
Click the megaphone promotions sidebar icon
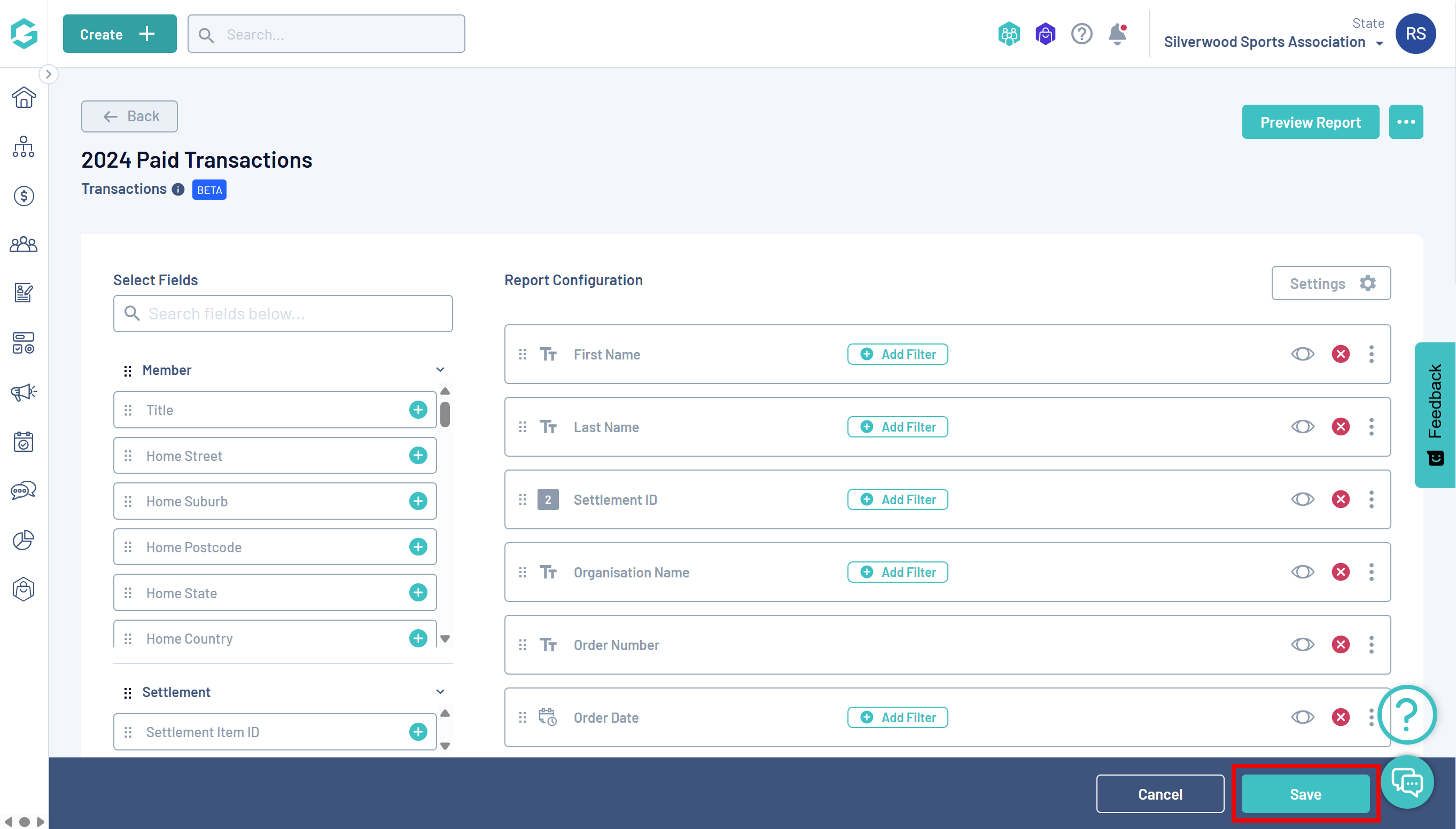pos(24,392)
